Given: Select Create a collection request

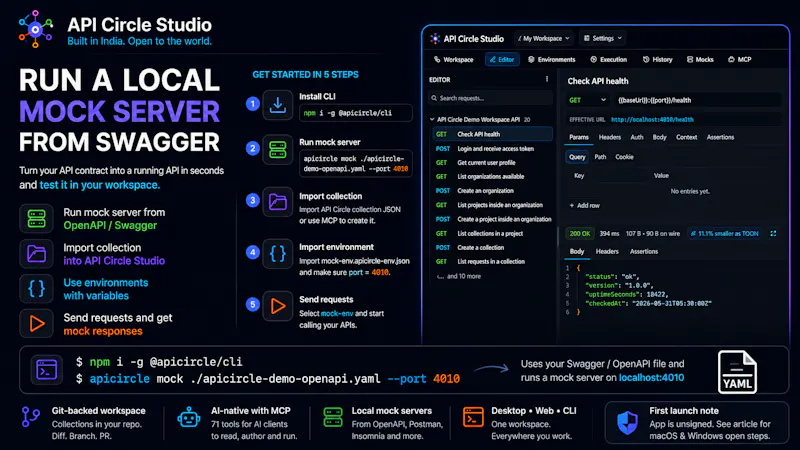Looking at the screenshot, I should [492, 247].
